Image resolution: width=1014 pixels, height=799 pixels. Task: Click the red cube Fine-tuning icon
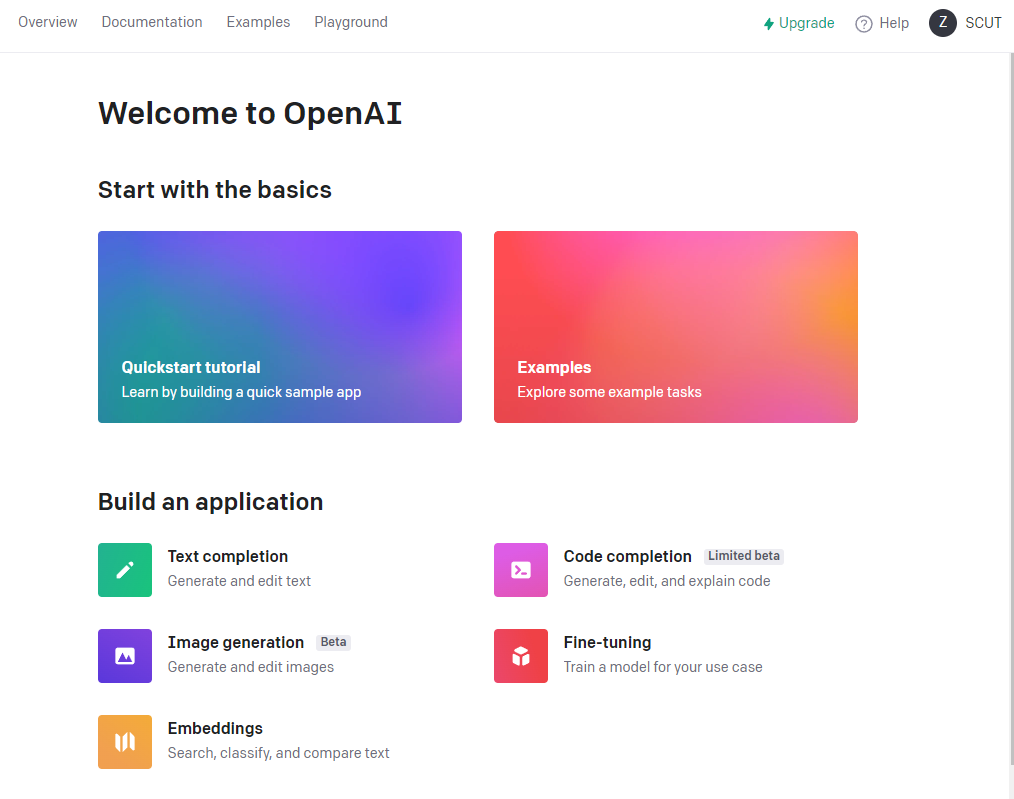point(521,655)
